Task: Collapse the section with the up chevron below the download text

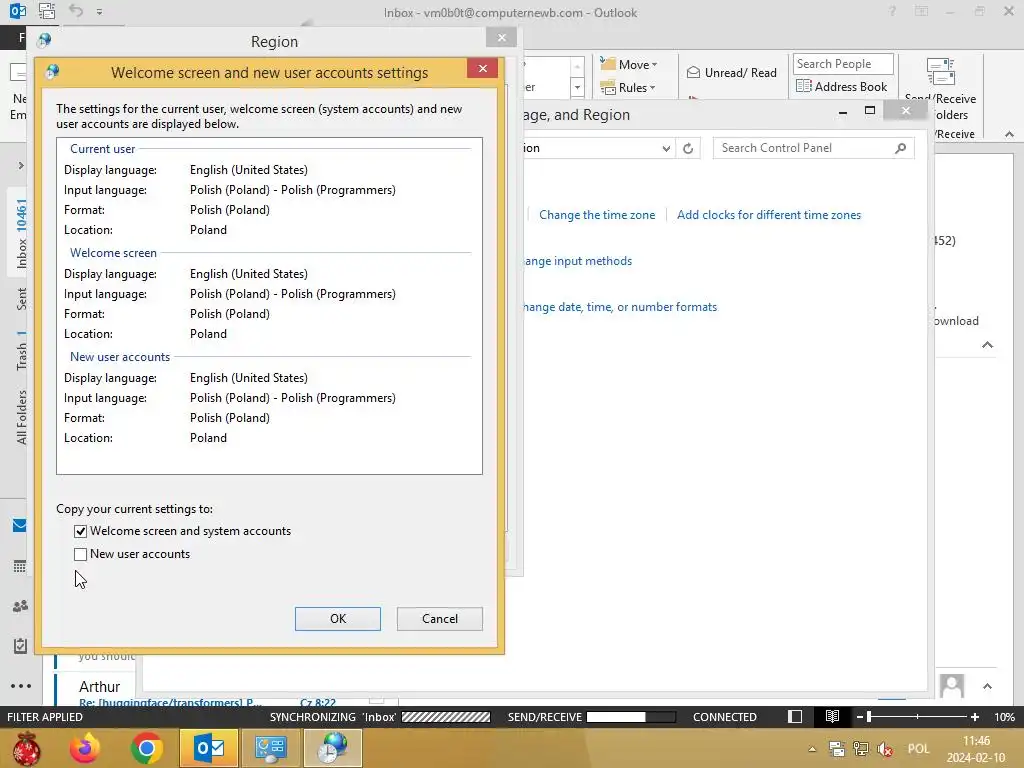Action: 987,345
